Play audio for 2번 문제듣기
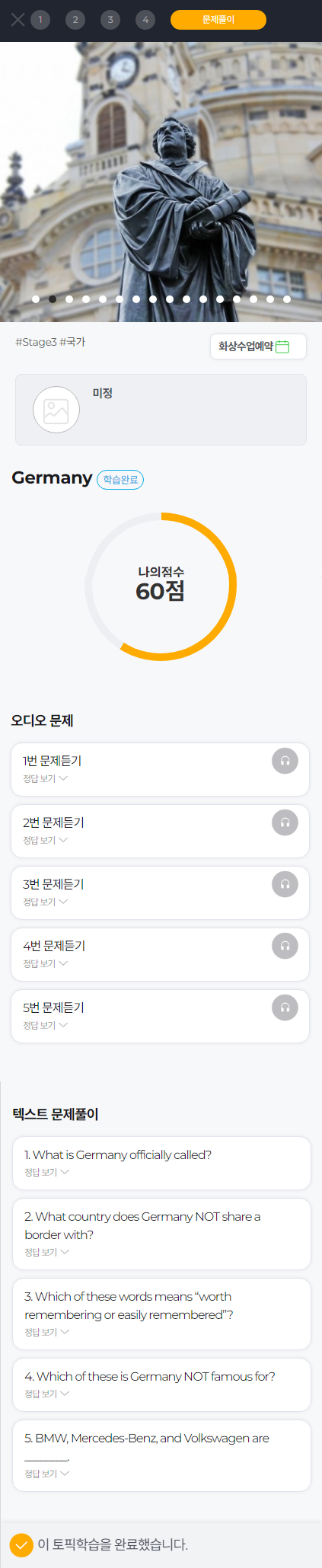The height and width of the screenshot is (1568, 322). click(x=285, y=822)
